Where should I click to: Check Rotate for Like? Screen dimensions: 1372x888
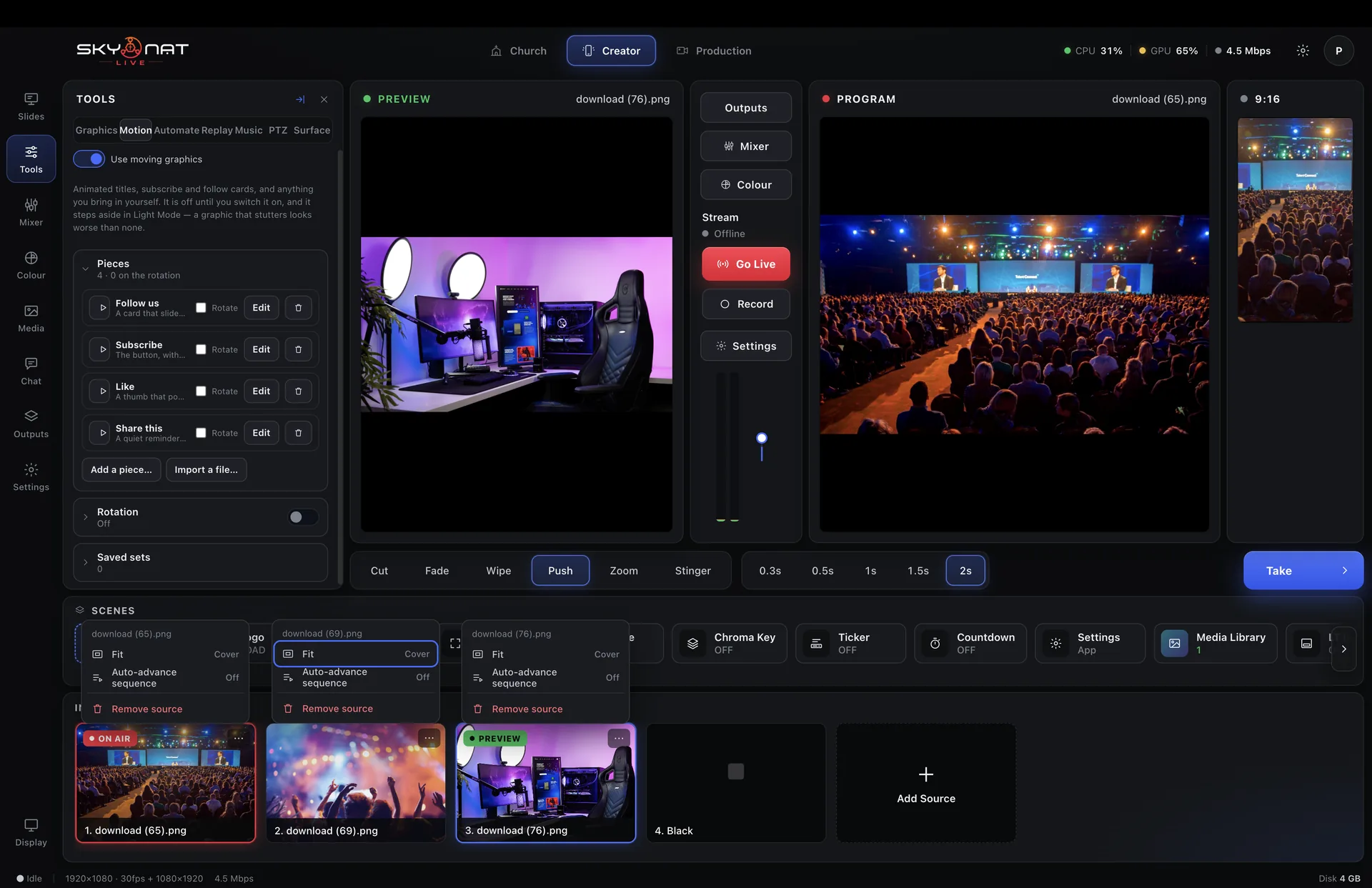(201, 391)
